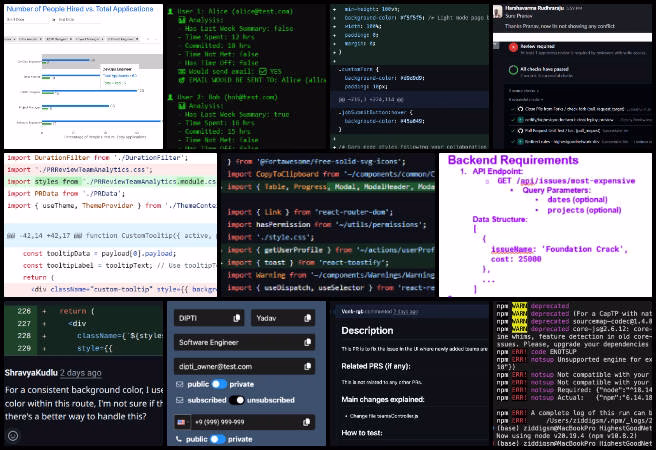Click the 'dates (optional)' query parameter
Viewport: 656px width, 450px height.
pyautogui.click(x=577, y=199)
